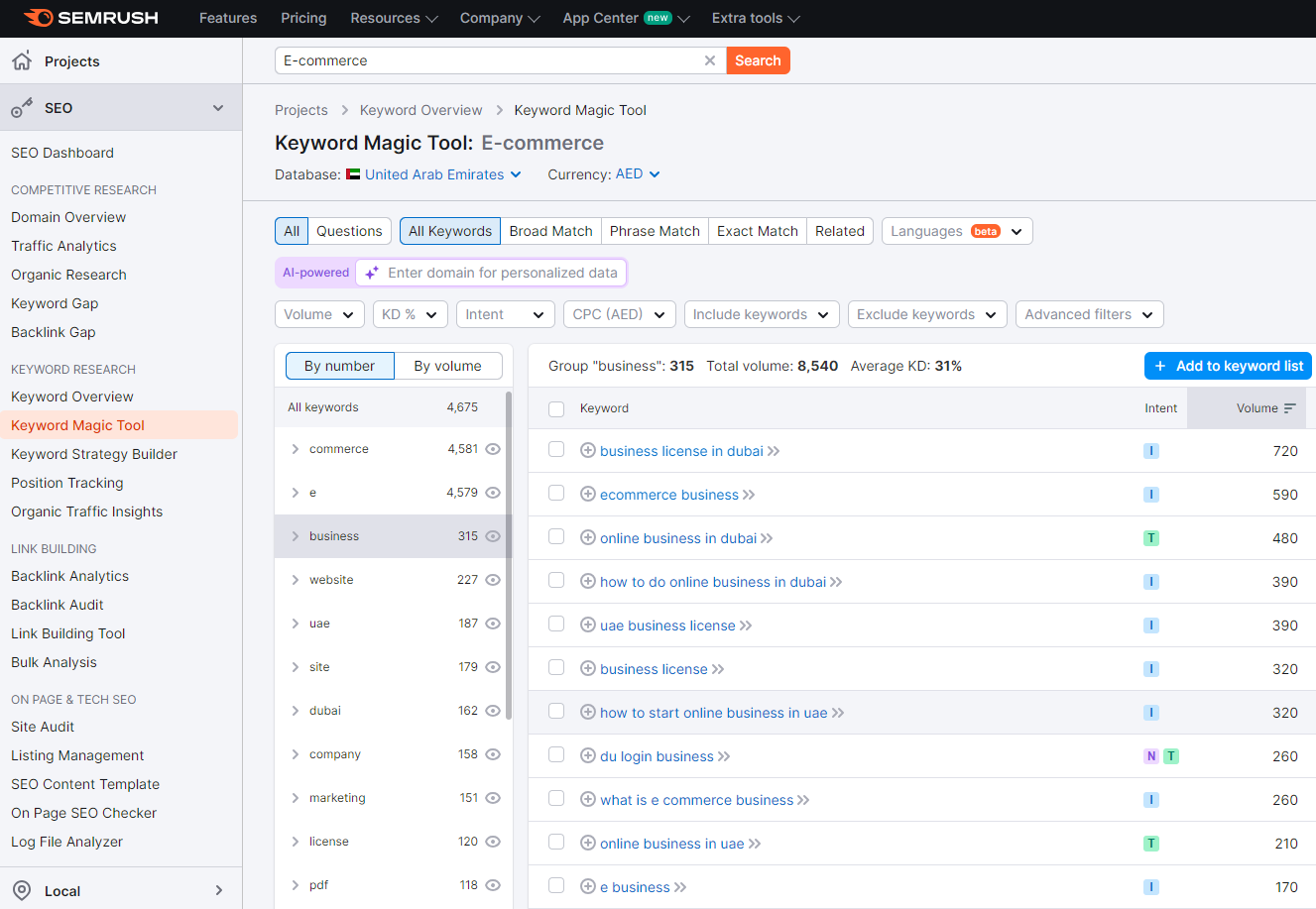The image size is (1316, 909).
Task: Open the Advanced filters dropdown
Action: click(x=1090, y=314)
